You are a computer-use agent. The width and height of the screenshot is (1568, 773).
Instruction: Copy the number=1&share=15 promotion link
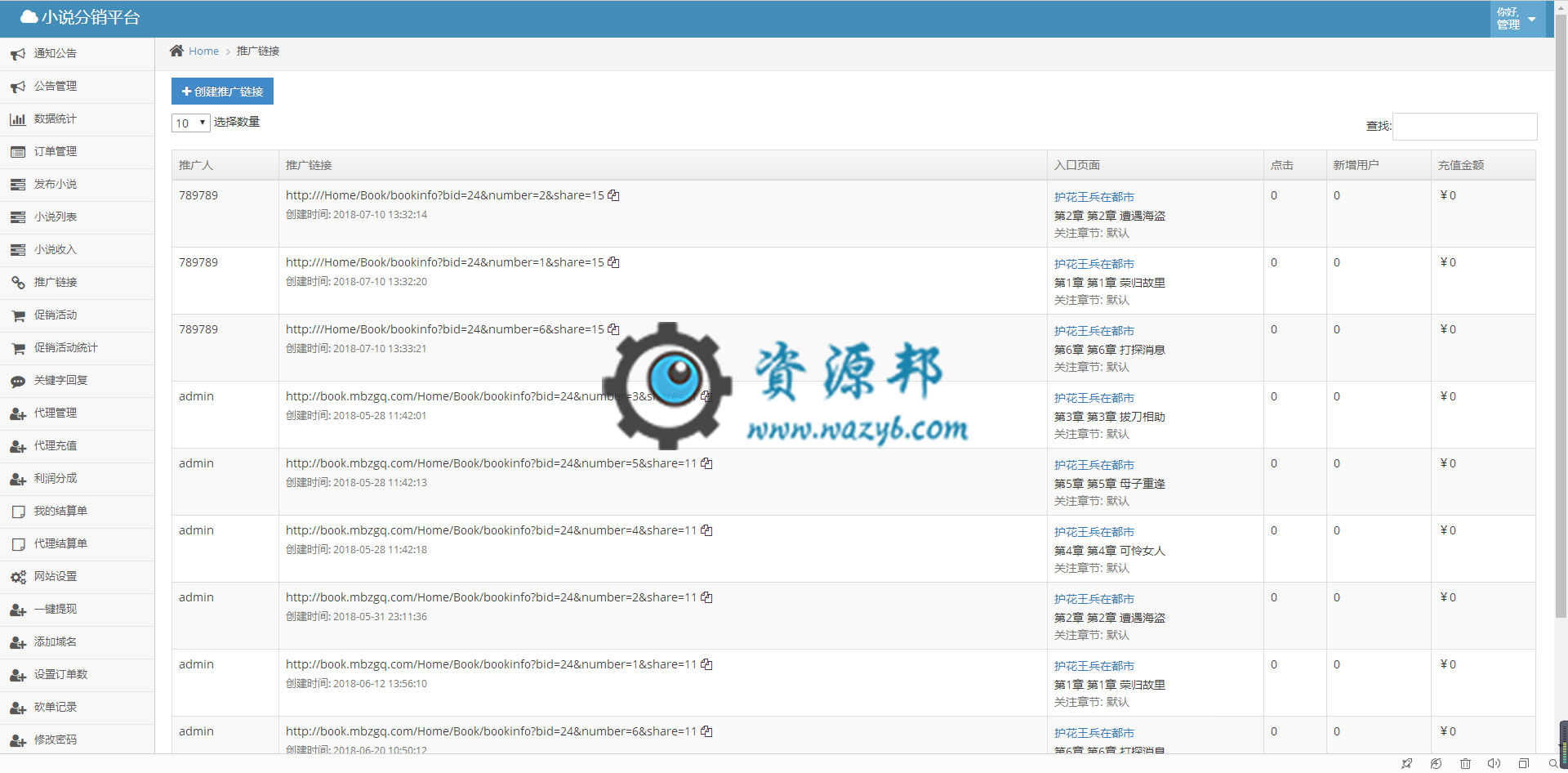(613, 262)
